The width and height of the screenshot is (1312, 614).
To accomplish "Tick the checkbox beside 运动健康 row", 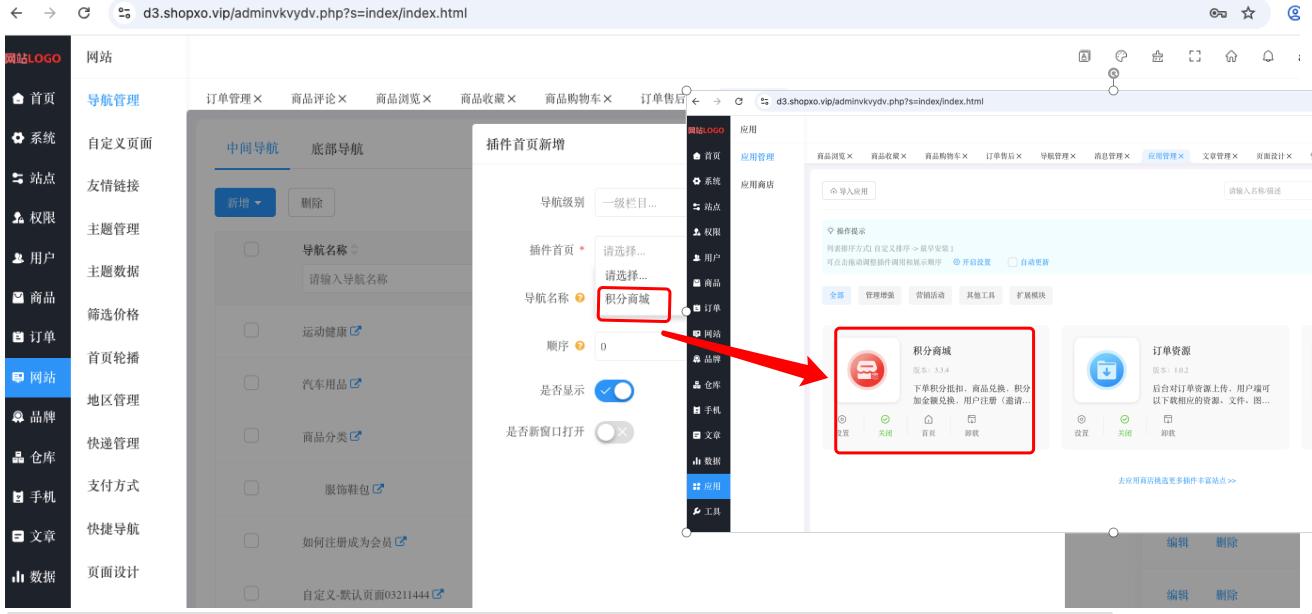I will (x=252, y=330).
